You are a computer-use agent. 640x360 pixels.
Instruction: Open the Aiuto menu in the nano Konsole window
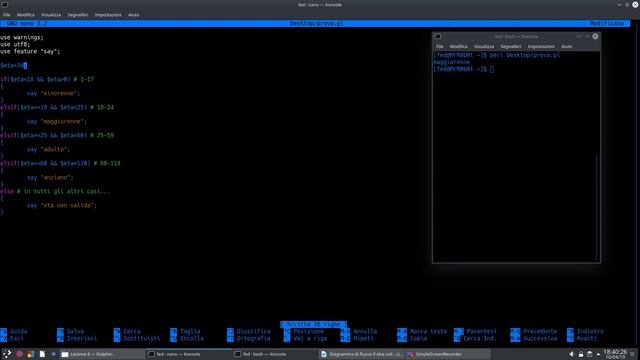(133, 15)
